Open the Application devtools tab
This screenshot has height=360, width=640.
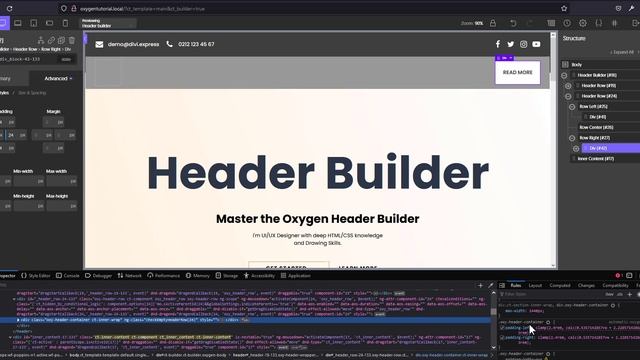296,276
